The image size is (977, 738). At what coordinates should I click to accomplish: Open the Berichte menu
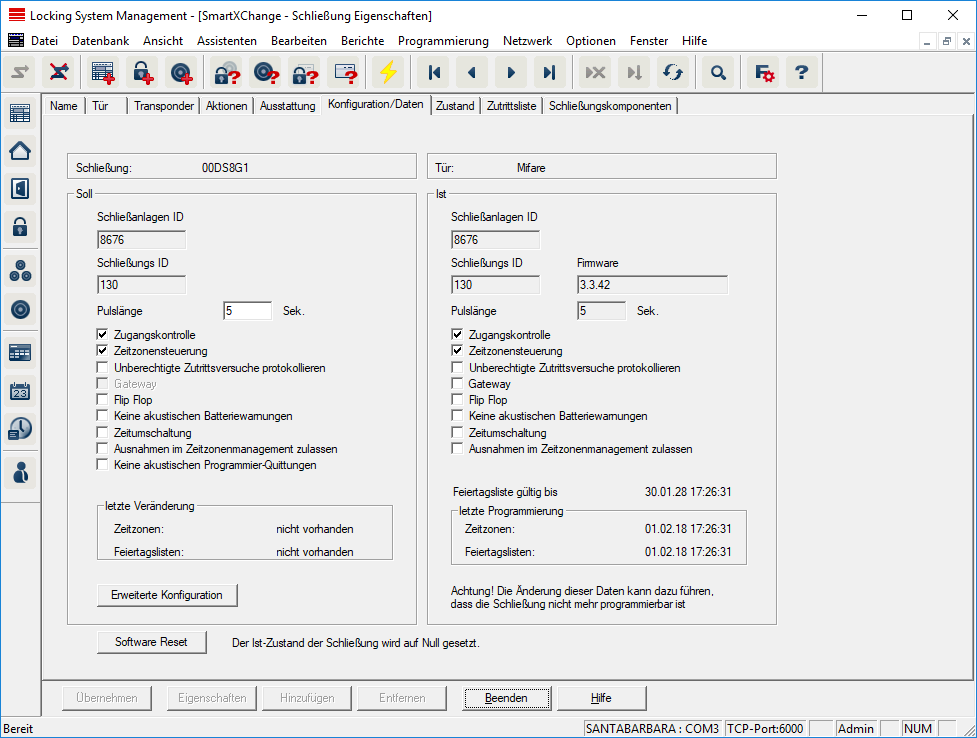[362, 41]
